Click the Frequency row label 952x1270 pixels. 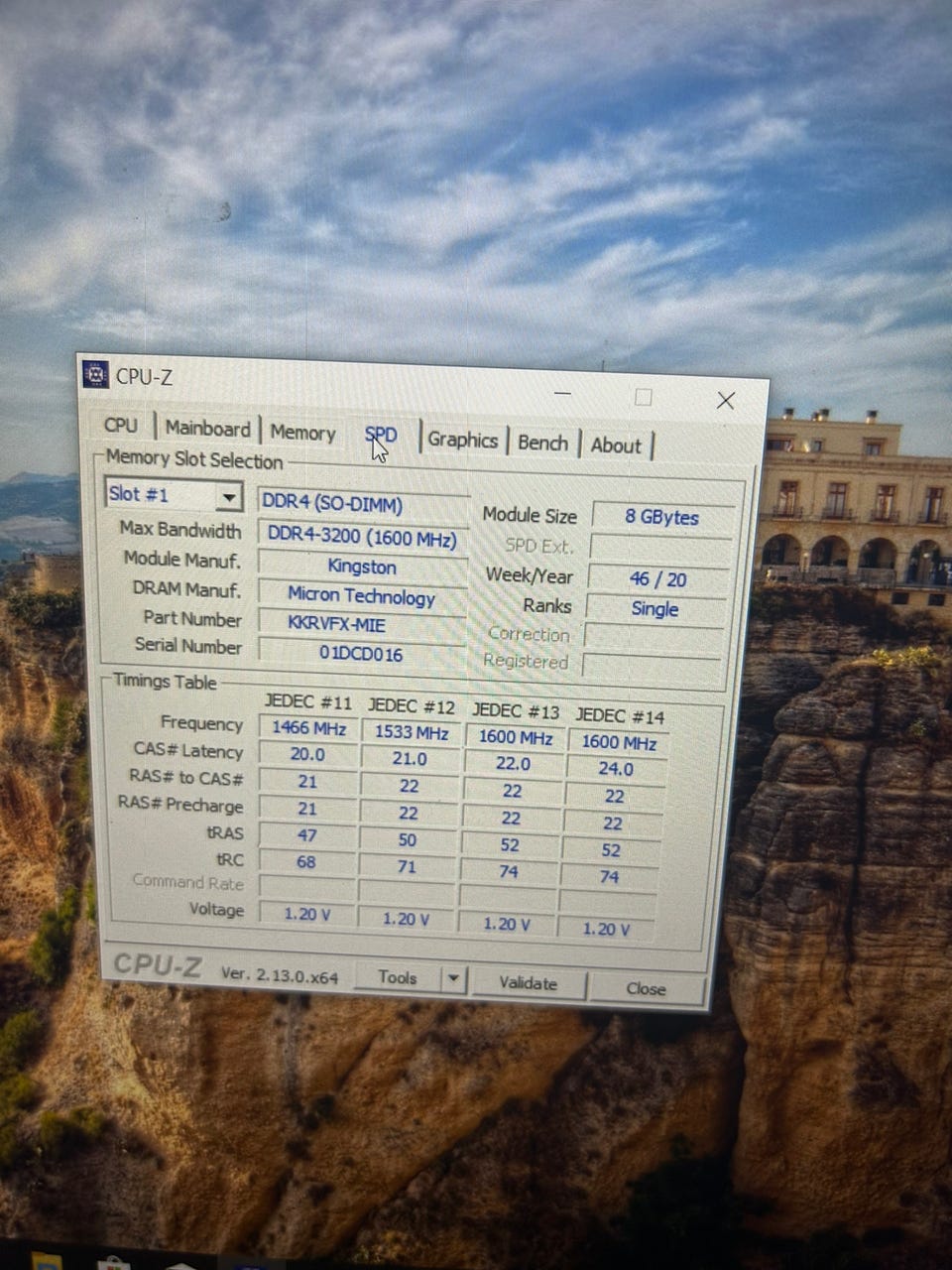(201, 723)
